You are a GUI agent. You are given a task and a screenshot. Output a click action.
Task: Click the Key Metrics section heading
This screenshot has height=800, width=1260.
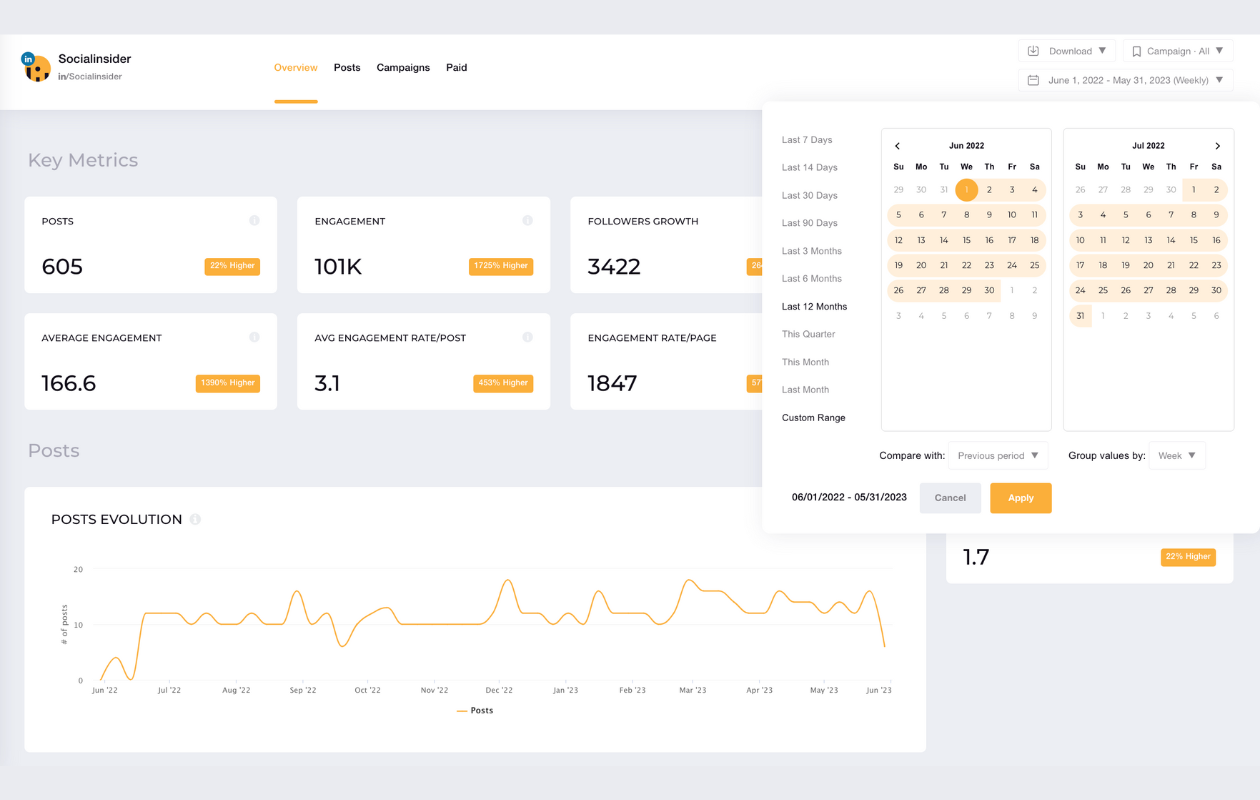83,161
